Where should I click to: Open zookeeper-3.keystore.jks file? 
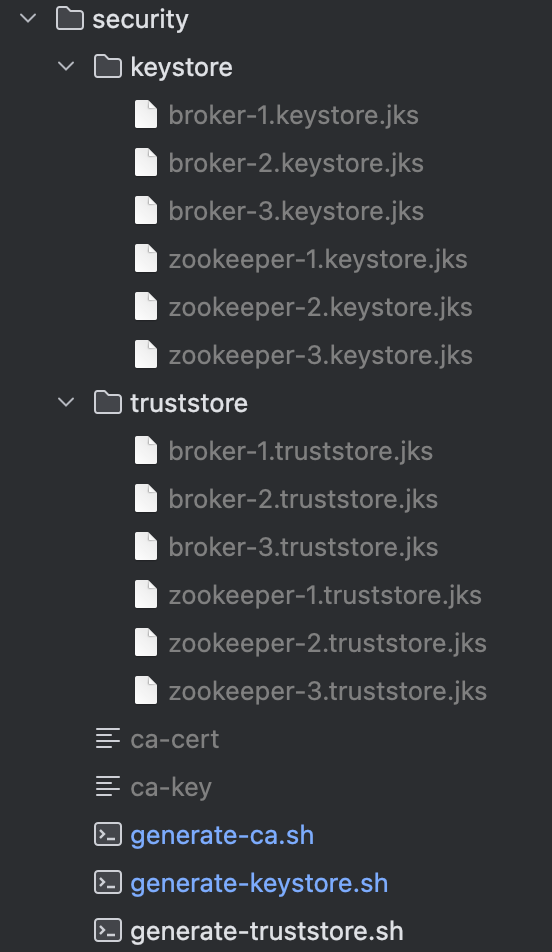coord(321,356)
